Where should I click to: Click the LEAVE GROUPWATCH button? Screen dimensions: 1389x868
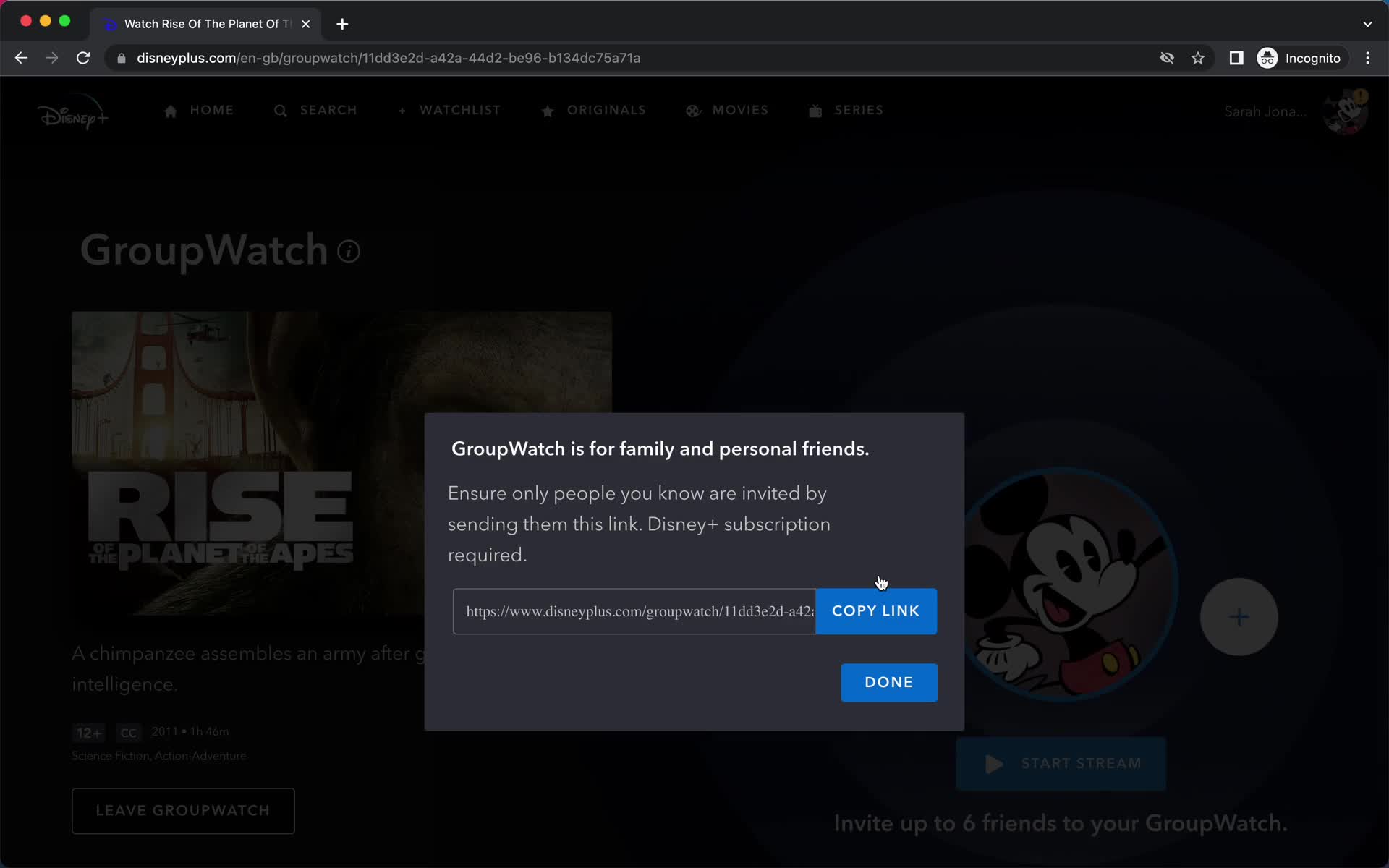coord(183,811)
